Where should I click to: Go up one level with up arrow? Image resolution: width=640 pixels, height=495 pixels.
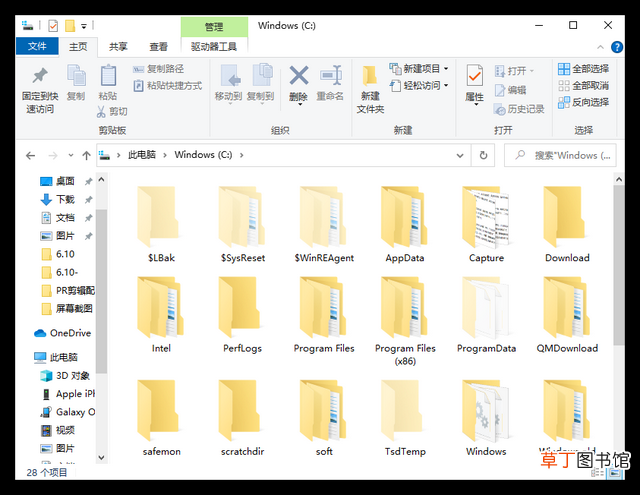[x=86, y=155]
